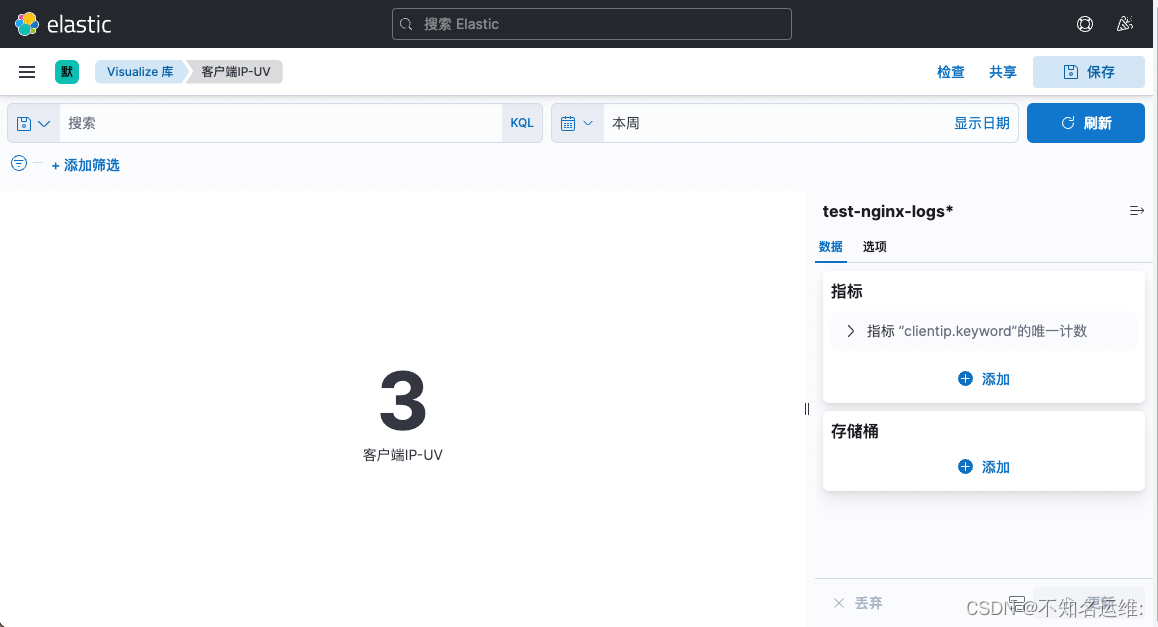Add a metric via 添加 under 指标
The image size is (1158, 627).
pos(985,379)
